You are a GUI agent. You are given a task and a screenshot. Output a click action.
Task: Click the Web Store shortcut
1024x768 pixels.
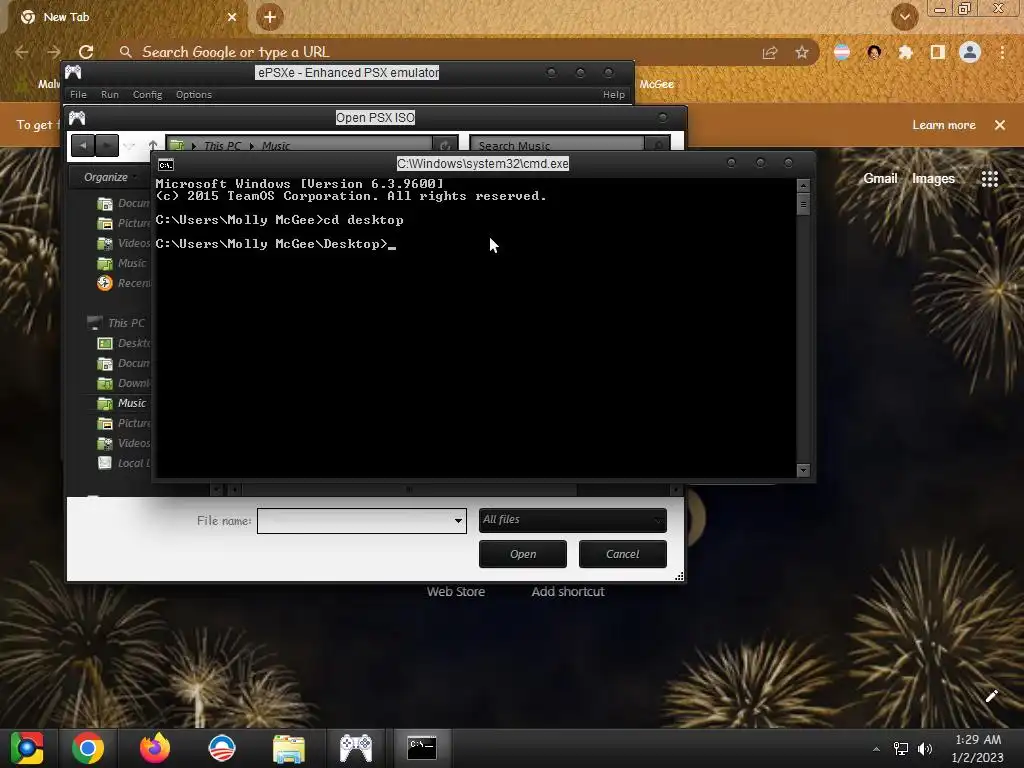point(456,592)
